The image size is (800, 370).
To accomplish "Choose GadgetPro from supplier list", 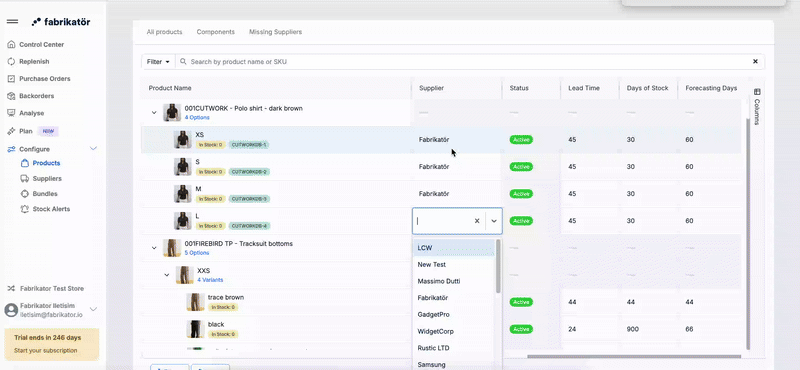I will click(x=454, y=314).
